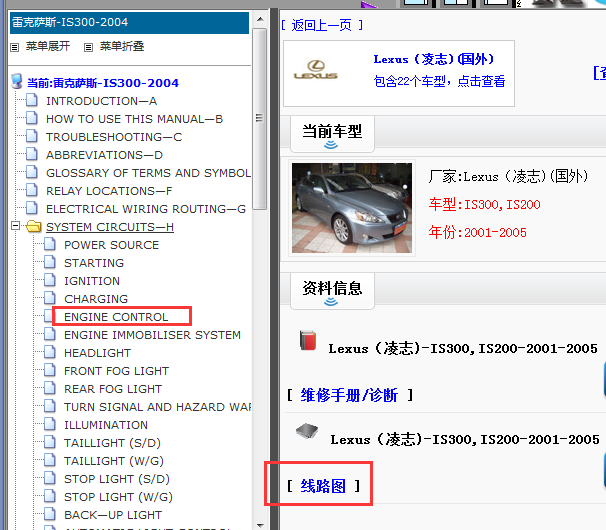This screenshot has width=606, height=530.
Task: Open GLOSSARY OF TERMS AND SYMBOL section
Action: point(148,173)
